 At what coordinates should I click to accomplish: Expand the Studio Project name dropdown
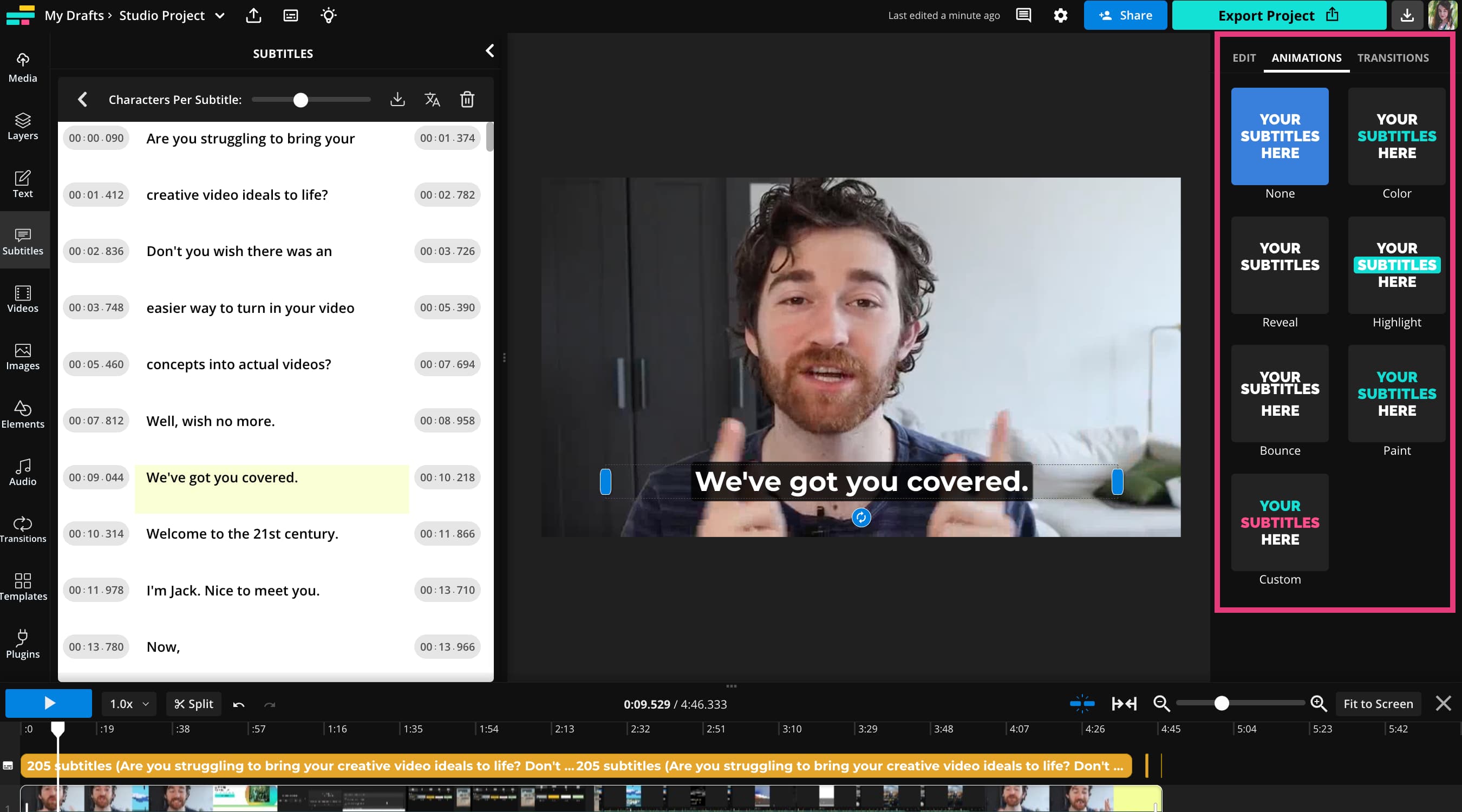[220, 16]
